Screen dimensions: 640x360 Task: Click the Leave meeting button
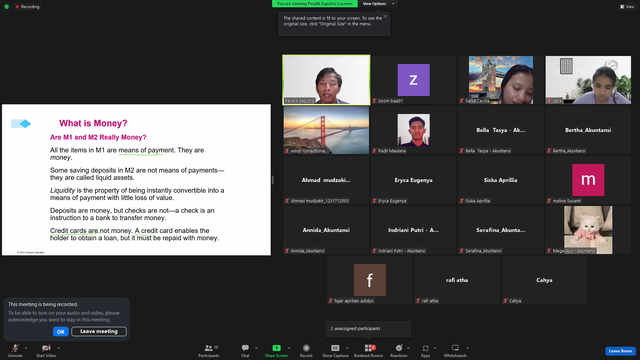point(99,331)
